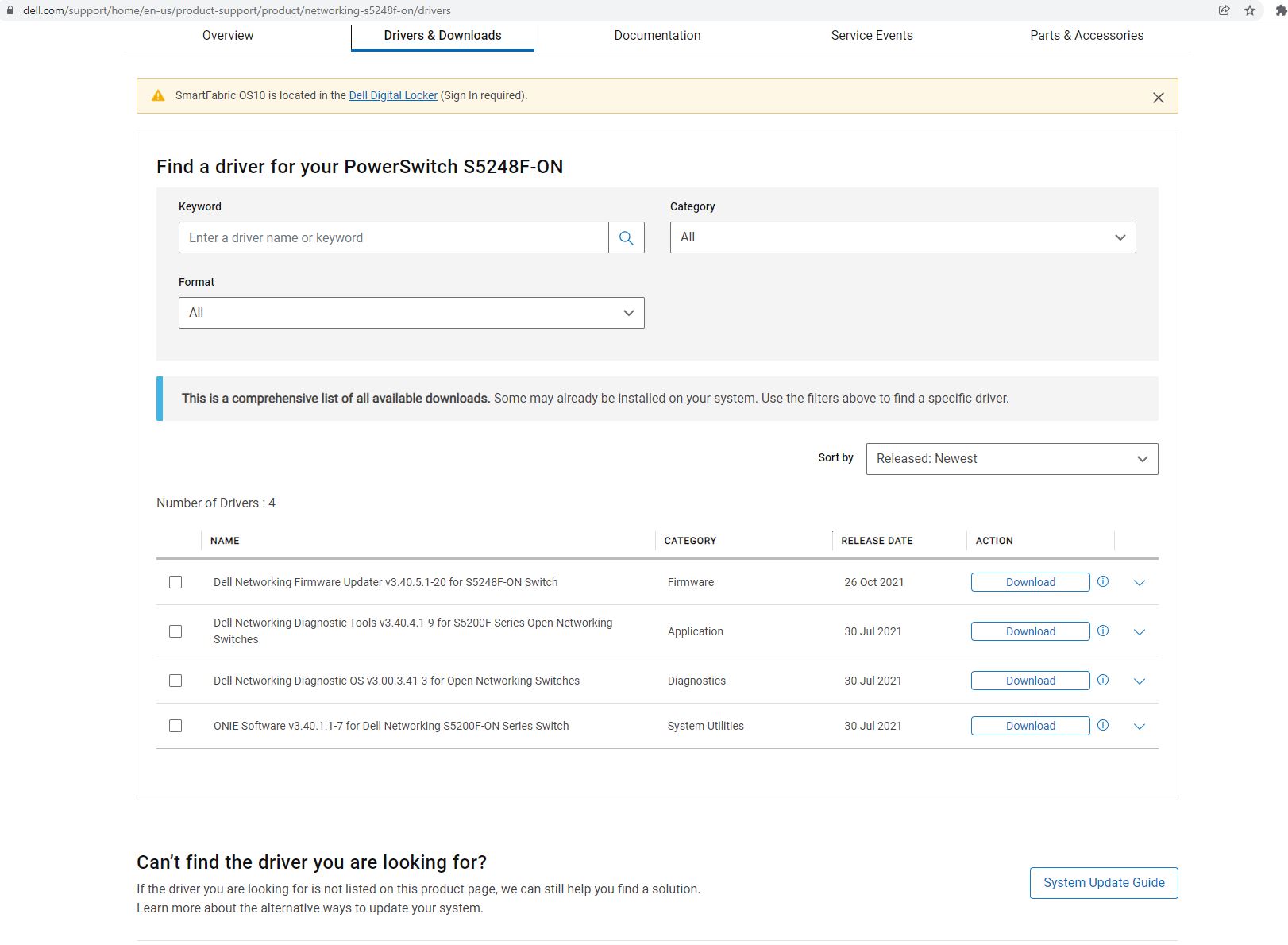Dismiss the SmartFabric OS10 alert banner
Image resolution: width=1288 pixels, height=945 pixels.
click(1158, 98)
